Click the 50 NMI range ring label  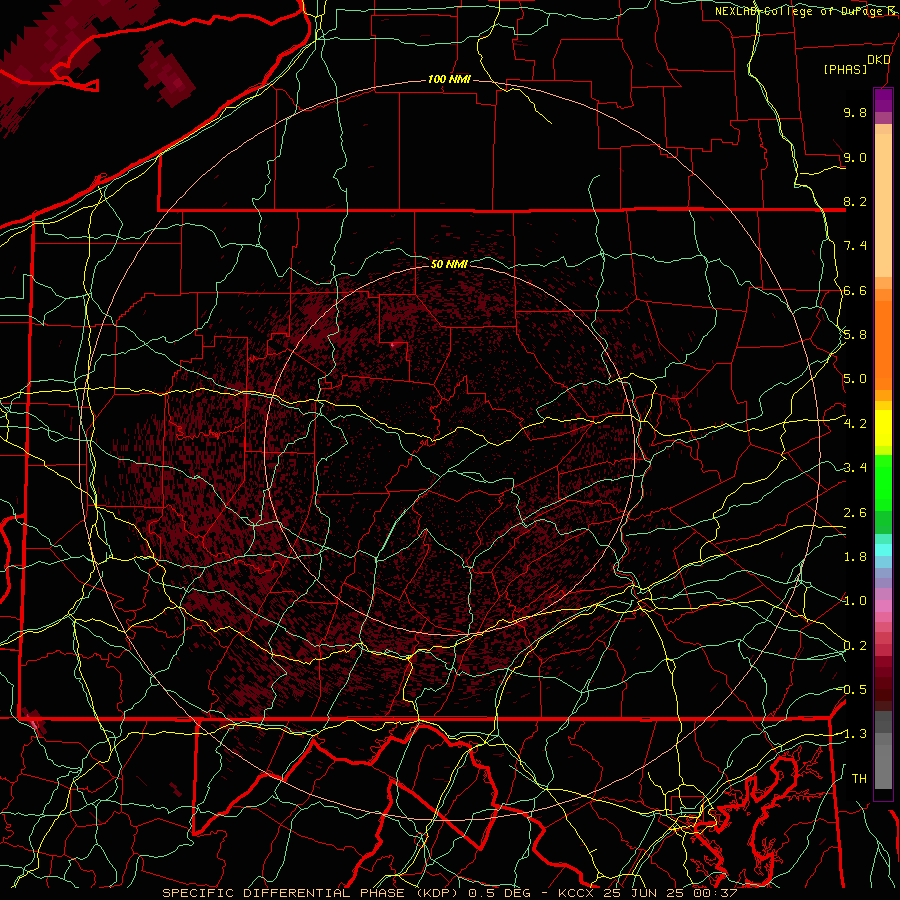click(449, 264)
